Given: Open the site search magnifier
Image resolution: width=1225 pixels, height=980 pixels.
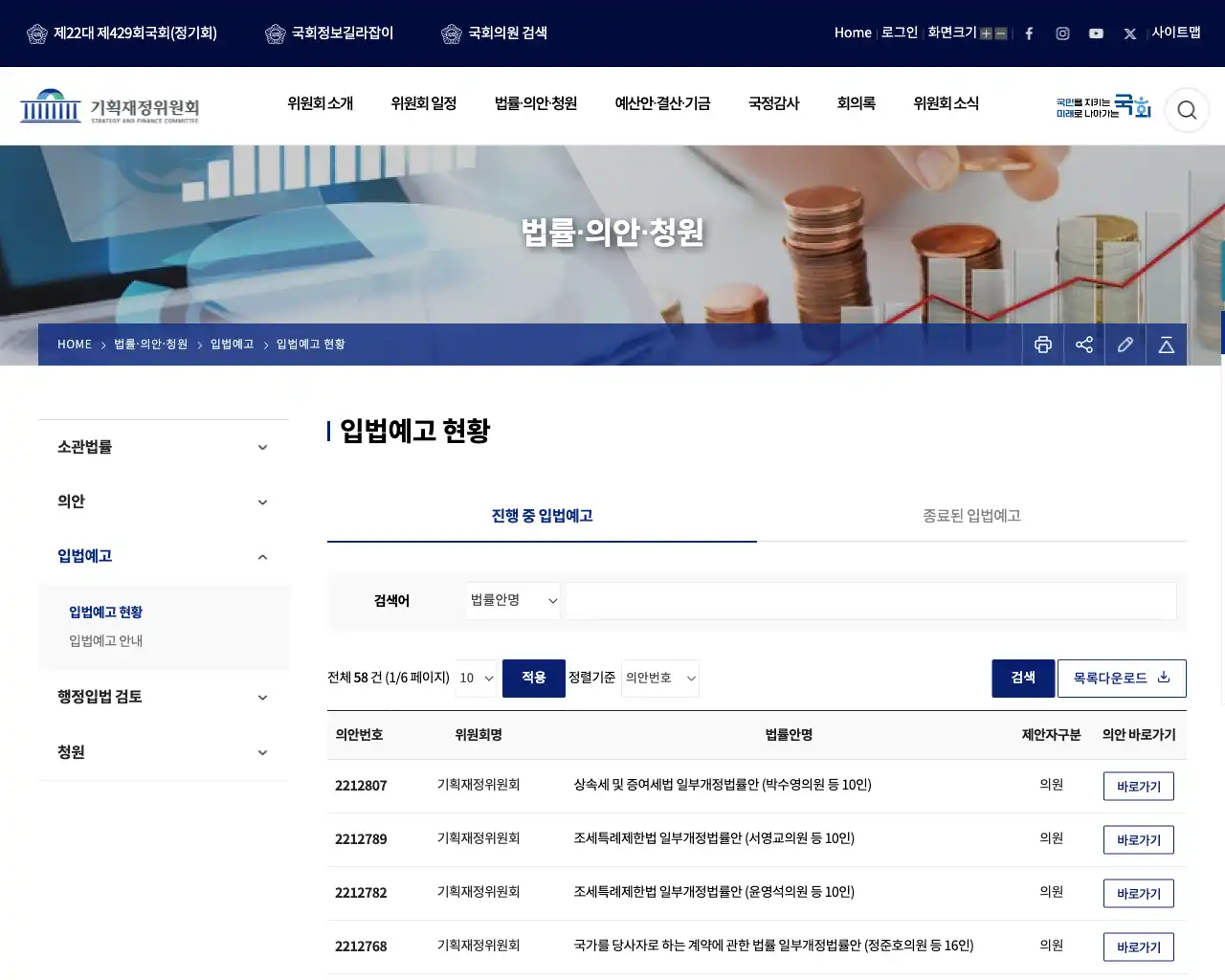Looking at the screenshot, I should click(1187, 110).
